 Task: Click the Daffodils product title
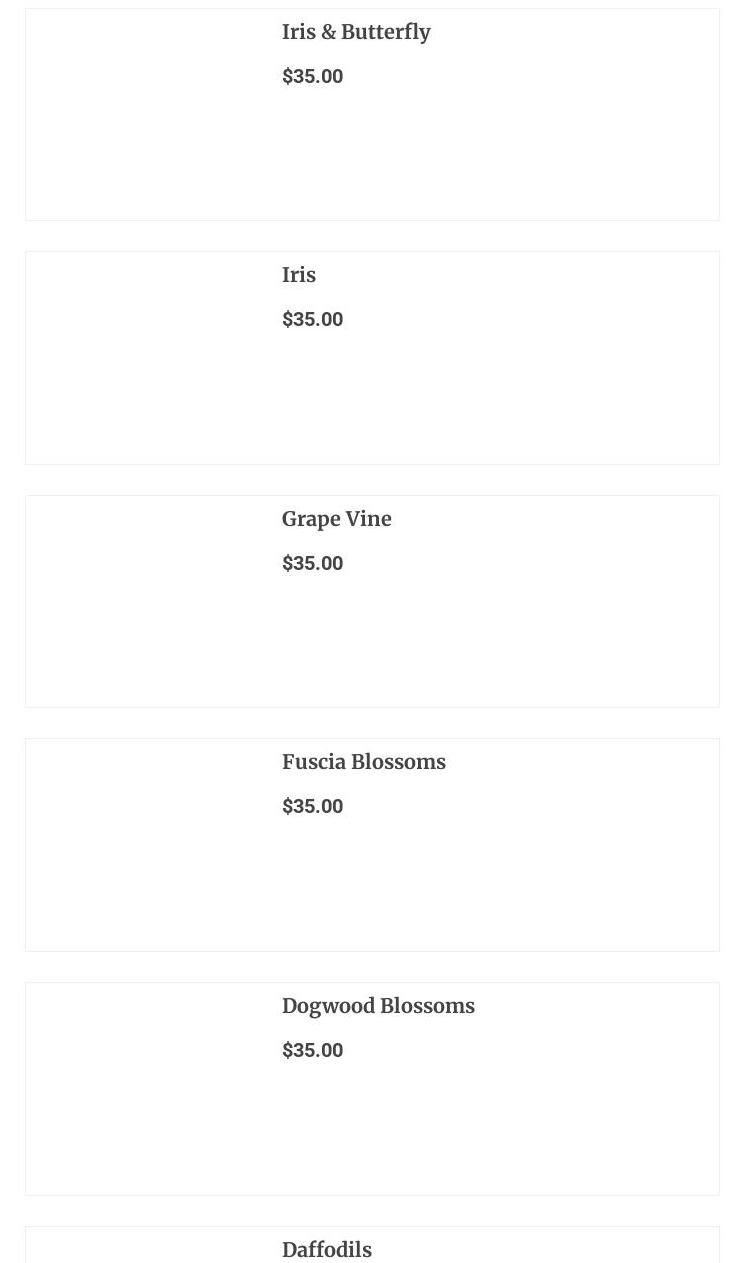pos(326,1250)
